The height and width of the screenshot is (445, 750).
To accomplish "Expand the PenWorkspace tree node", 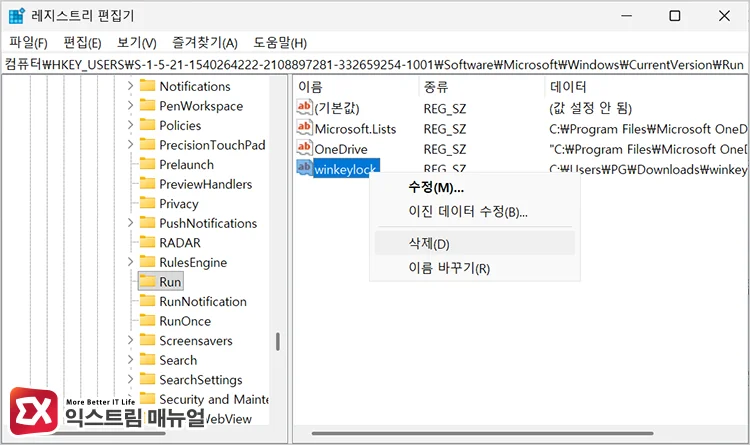I will [130, 105].
